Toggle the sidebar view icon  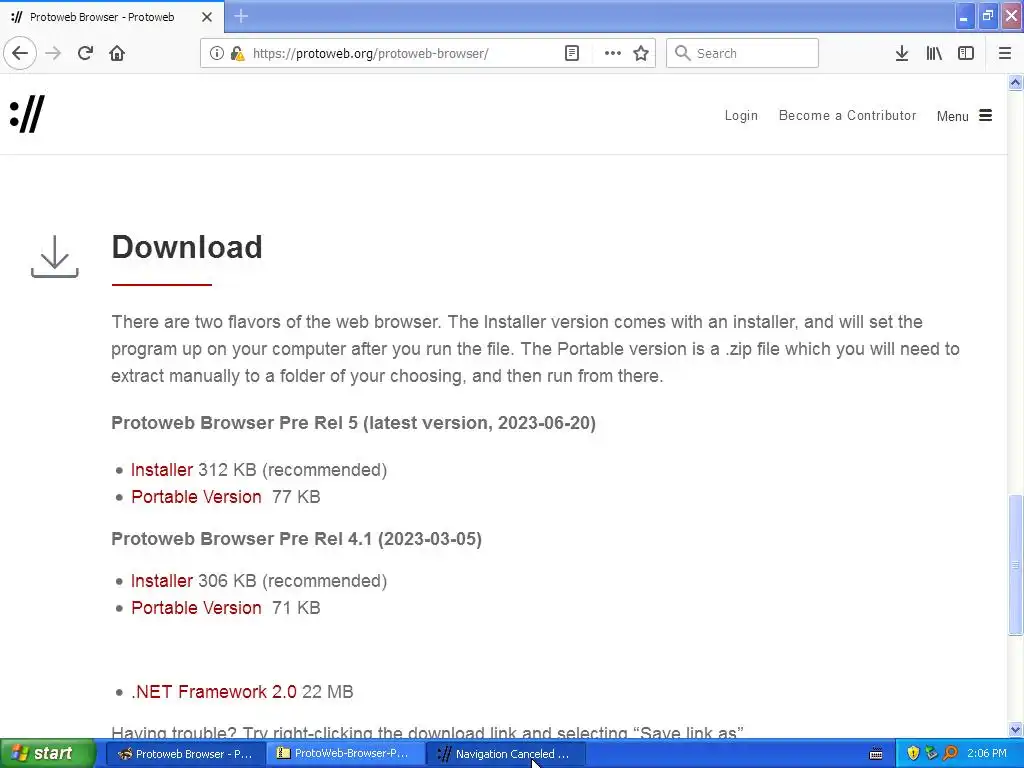(966, 53)
